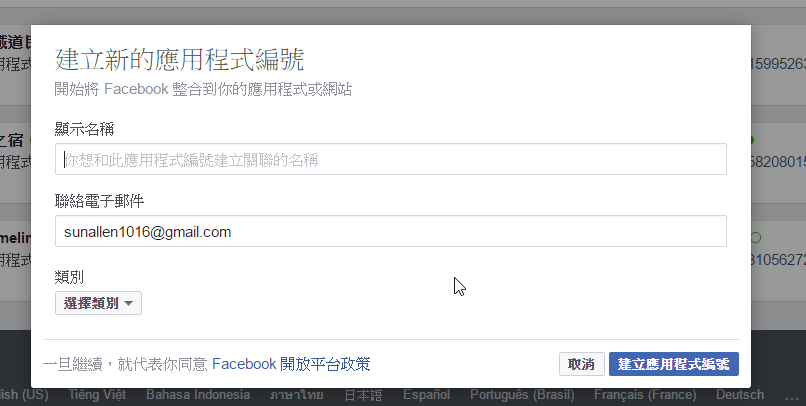This screenshot has width=806, height=406.
Task: Click the 建立應用程式編號 create button
Action: pyautogui.click(x=673, y=364)
